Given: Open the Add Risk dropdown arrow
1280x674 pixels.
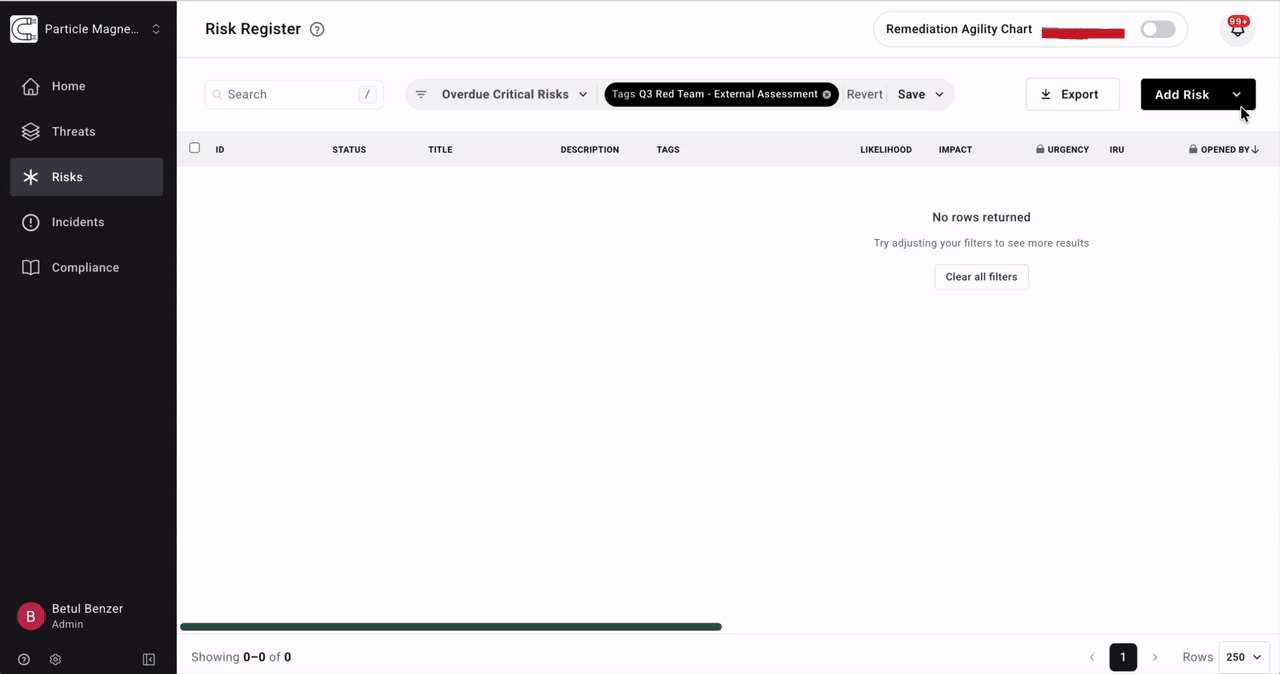Looking at the screenshot, I should pos(1237,94).
